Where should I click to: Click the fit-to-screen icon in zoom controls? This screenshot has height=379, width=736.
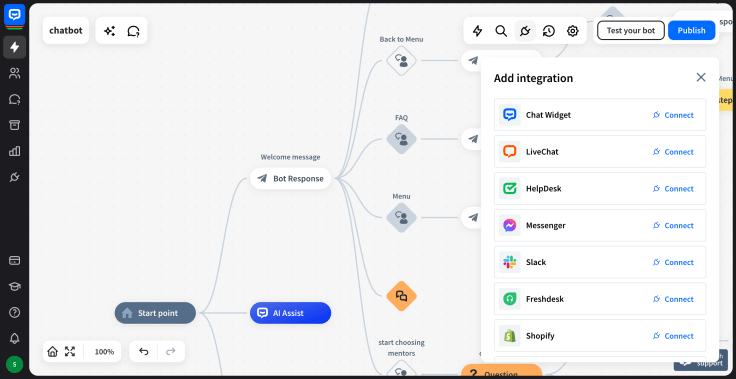point(70,351)
